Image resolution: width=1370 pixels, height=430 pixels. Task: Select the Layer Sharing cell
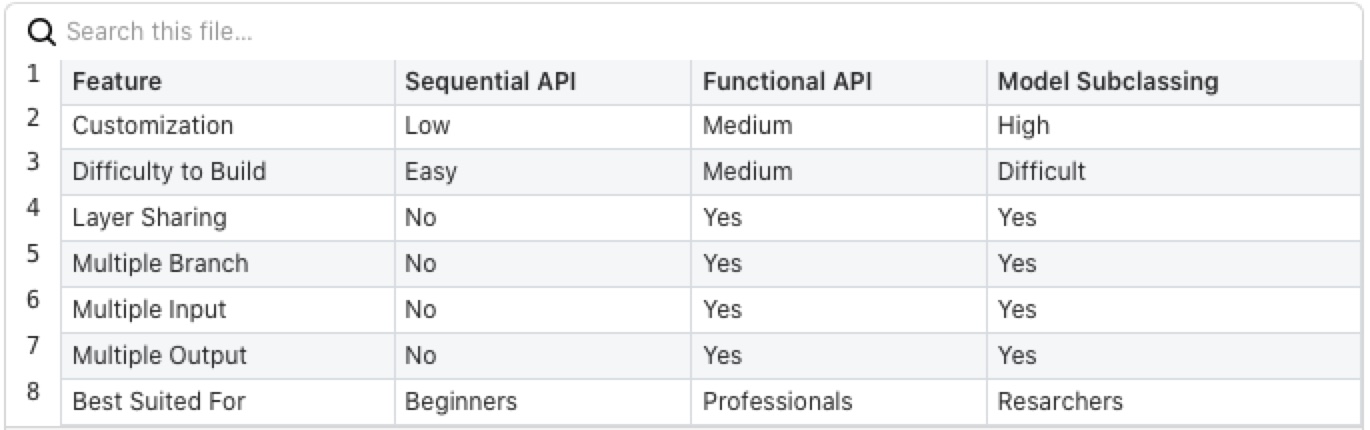point(228,218)
